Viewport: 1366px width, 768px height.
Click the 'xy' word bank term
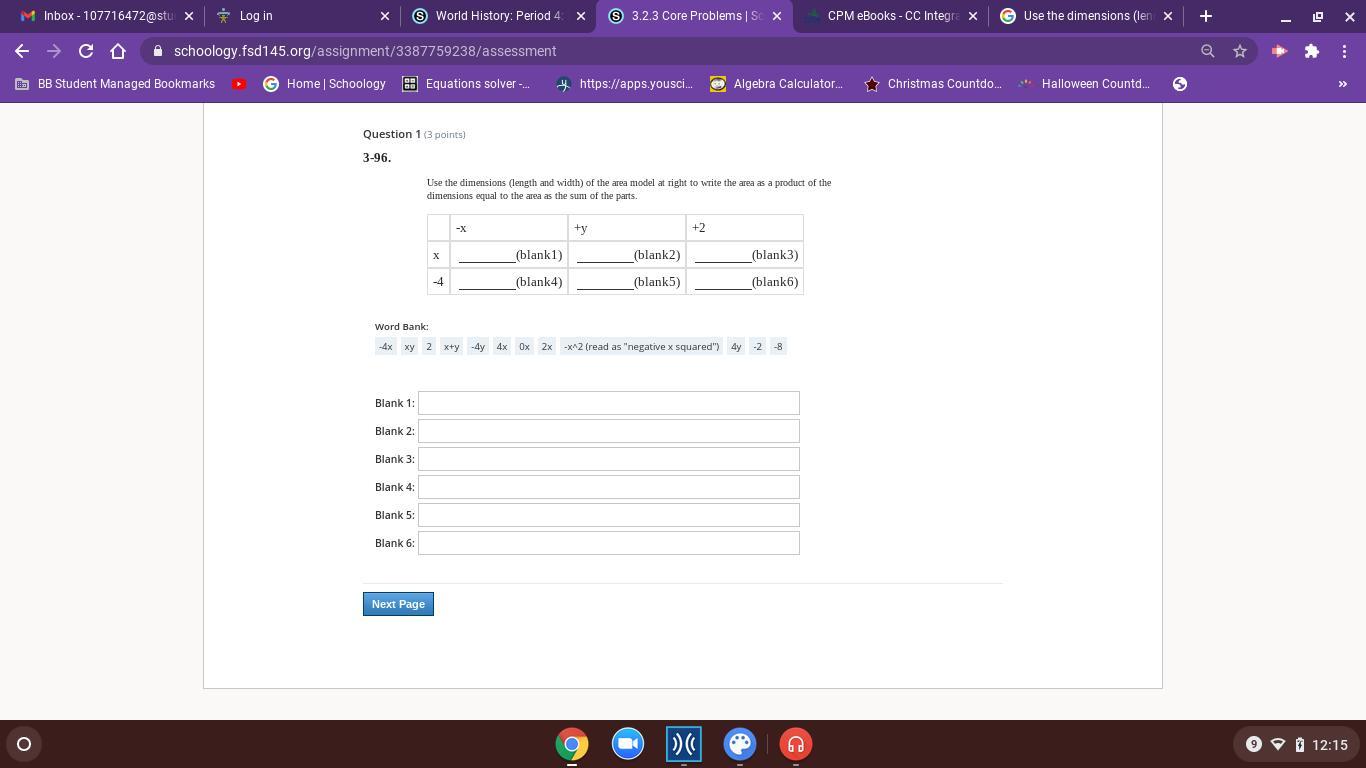click(409, 346)
